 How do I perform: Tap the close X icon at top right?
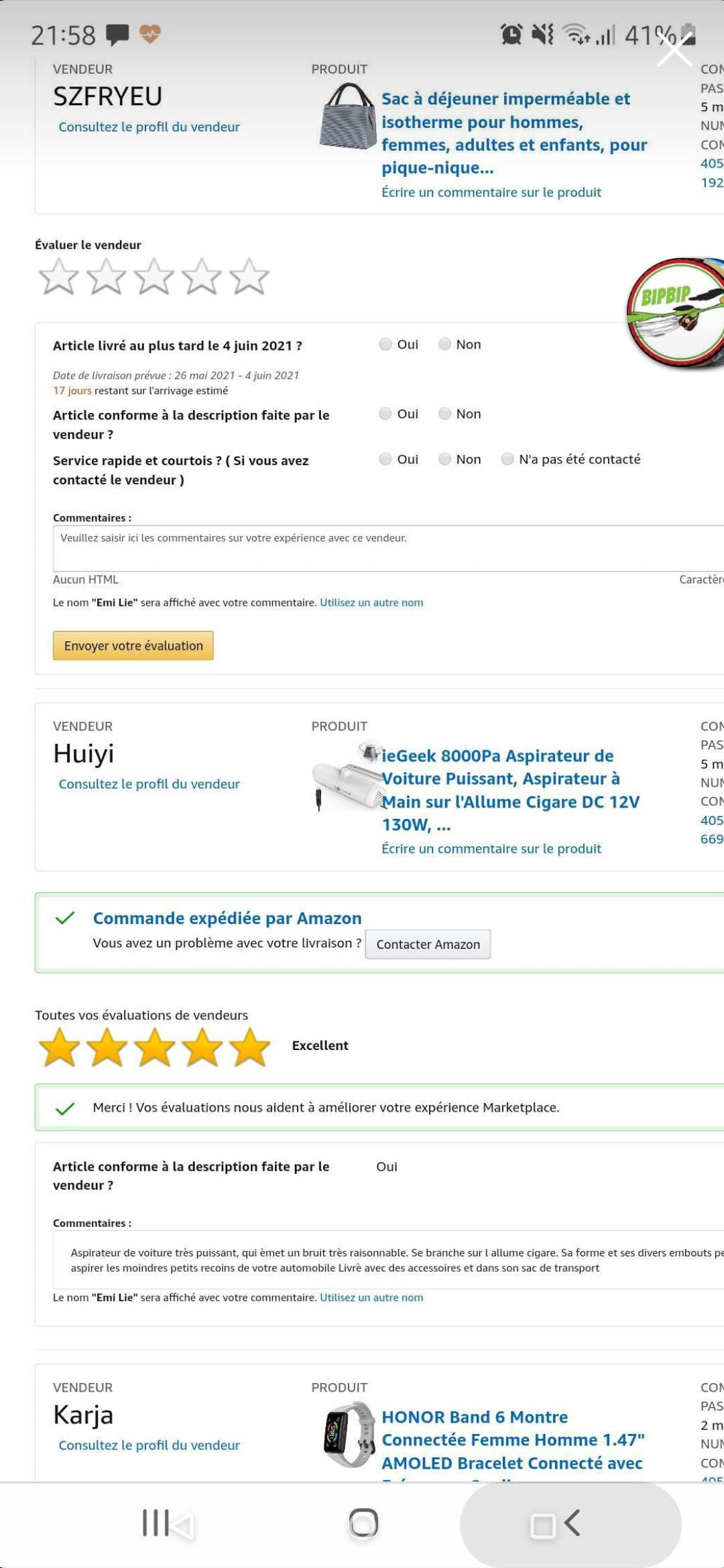(x=674, y=50)
